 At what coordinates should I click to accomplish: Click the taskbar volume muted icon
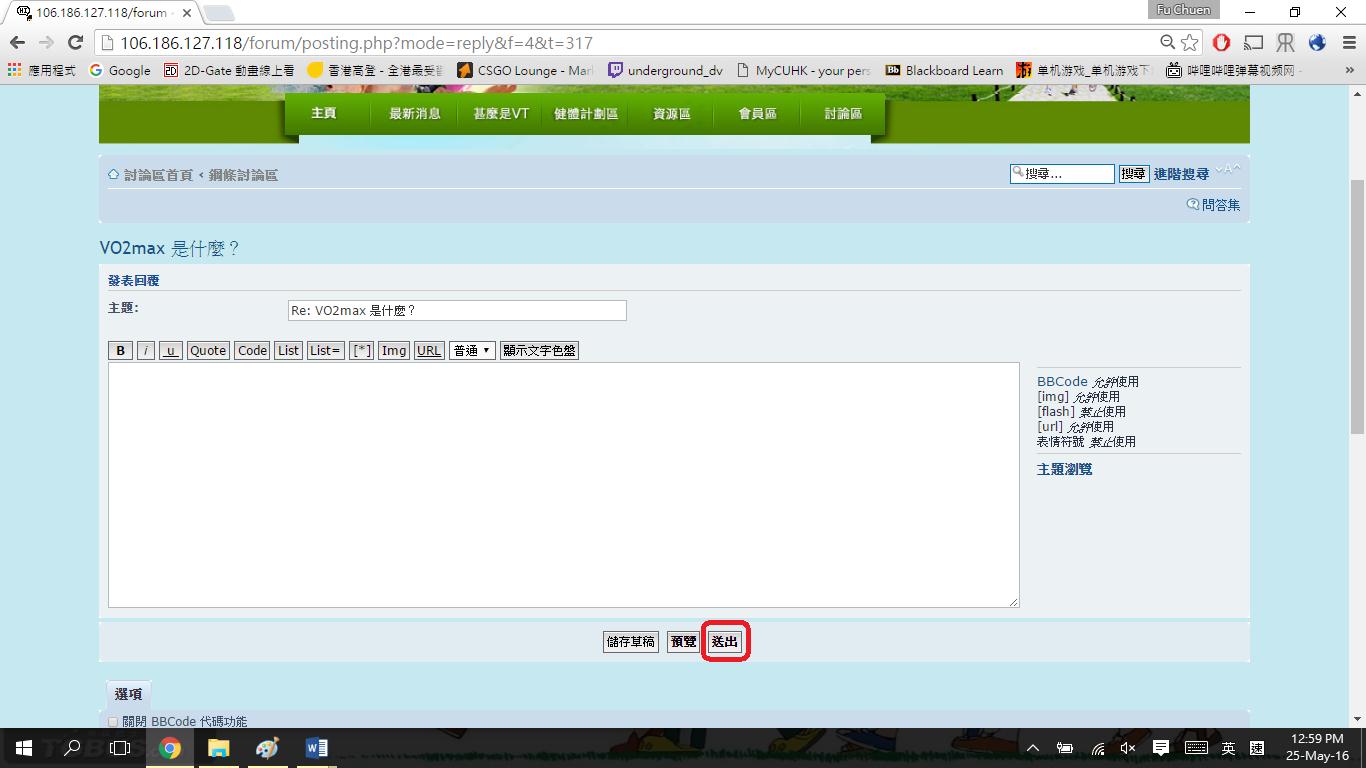point(1128,748)
